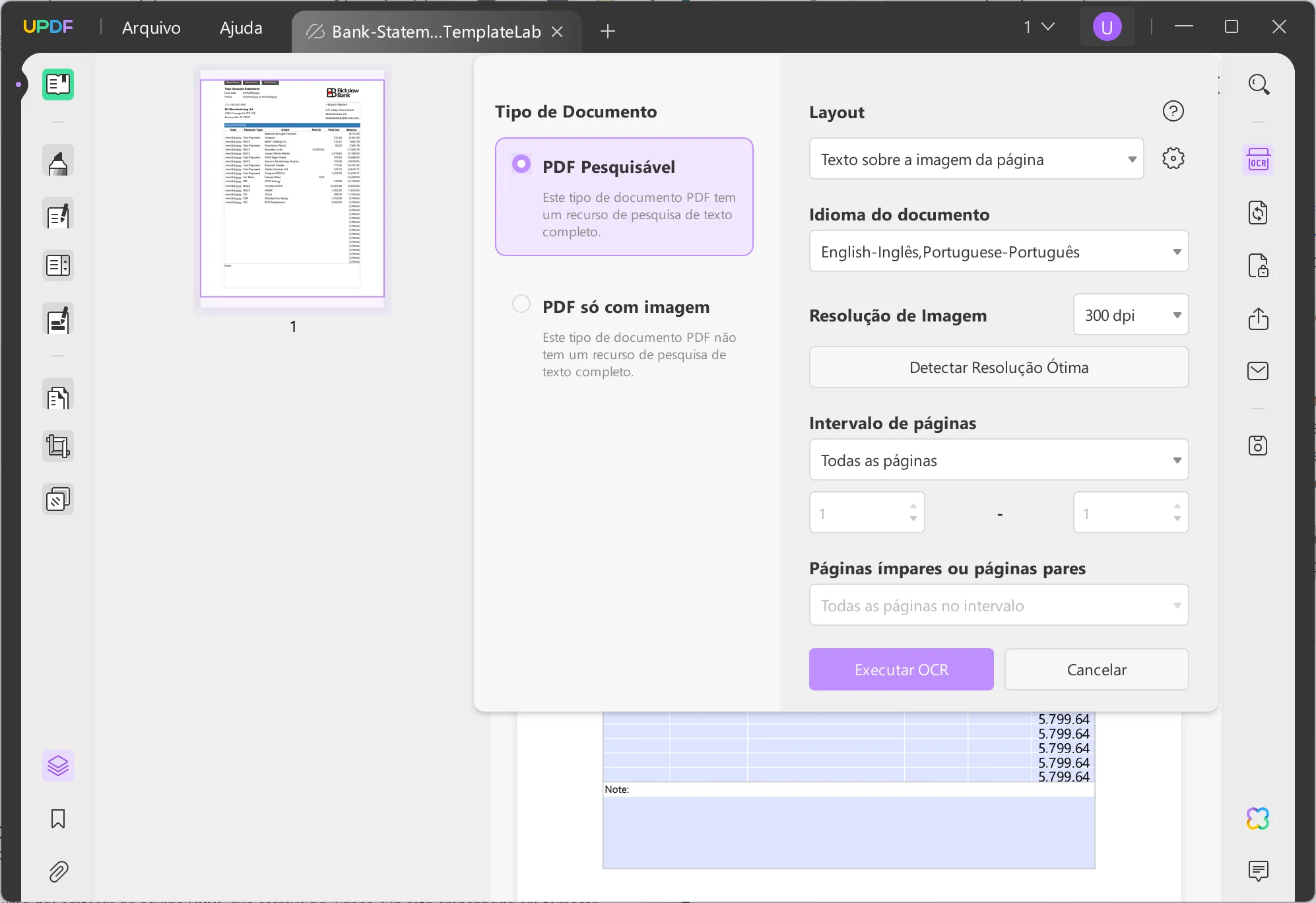Screen dimensions: 1316x903
Task: Open the Protect PDF lock icon
Action: (1258, 266)
